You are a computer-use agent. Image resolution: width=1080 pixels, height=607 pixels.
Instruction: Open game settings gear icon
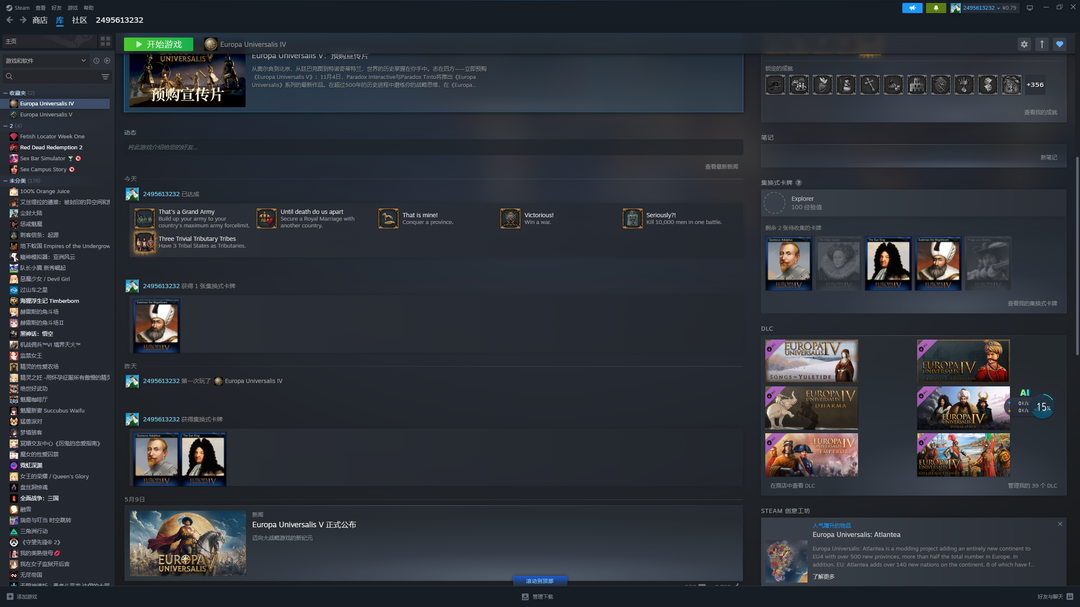pos(1024,44)
